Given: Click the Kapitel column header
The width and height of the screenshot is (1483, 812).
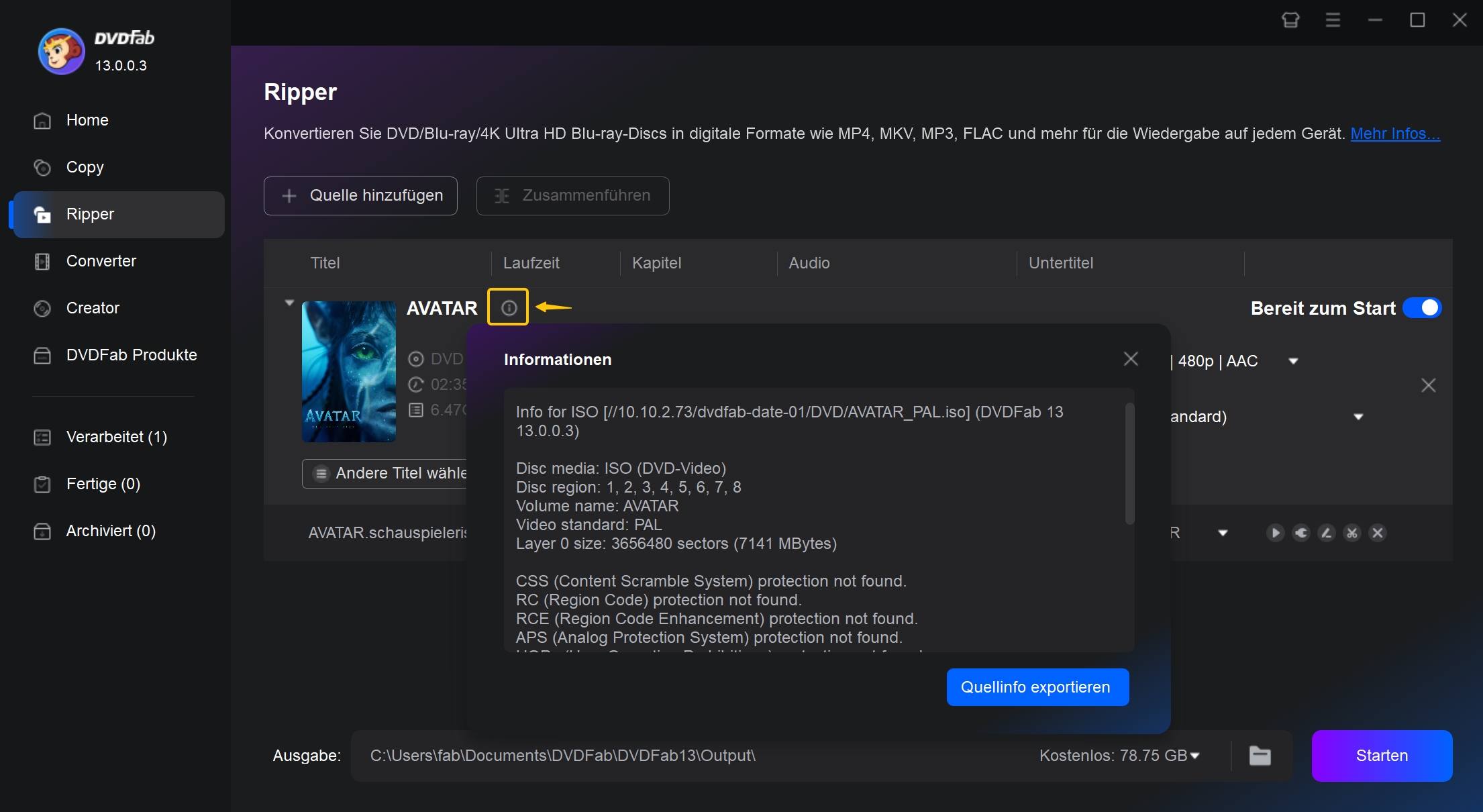Looking at the screenshot, I should tap(656, 263).
